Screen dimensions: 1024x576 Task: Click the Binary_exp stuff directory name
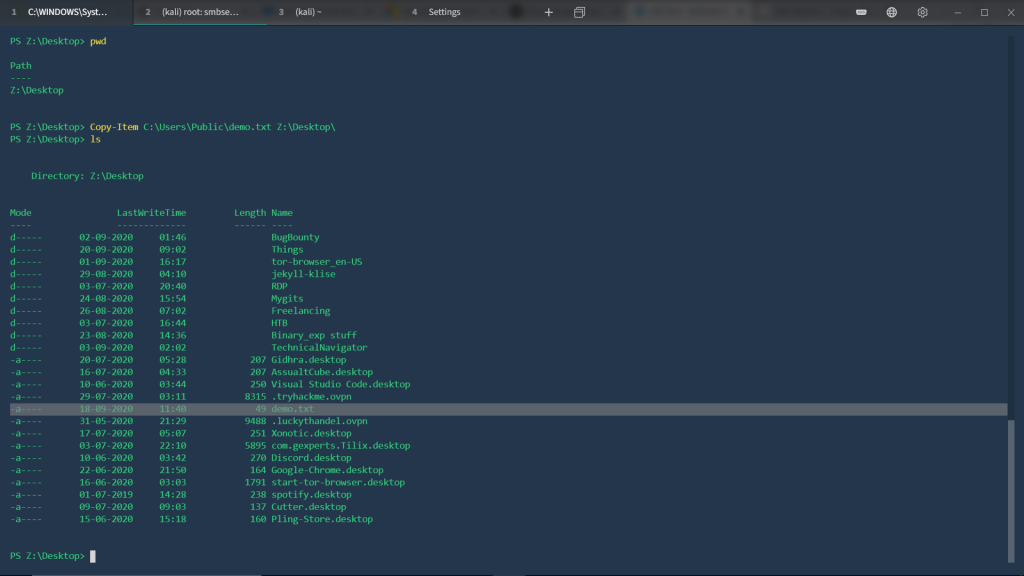314,336
